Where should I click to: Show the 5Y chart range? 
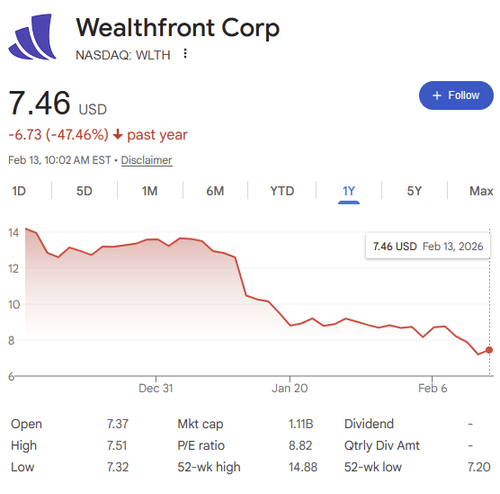tap(414, 191)
